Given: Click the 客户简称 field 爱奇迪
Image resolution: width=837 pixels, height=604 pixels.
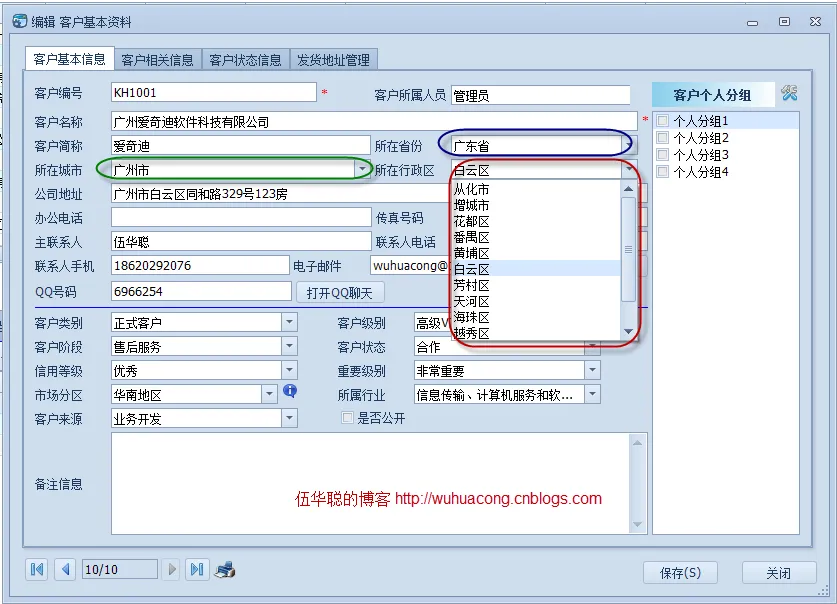Looking at the screenshot, I should click(240, 145).
